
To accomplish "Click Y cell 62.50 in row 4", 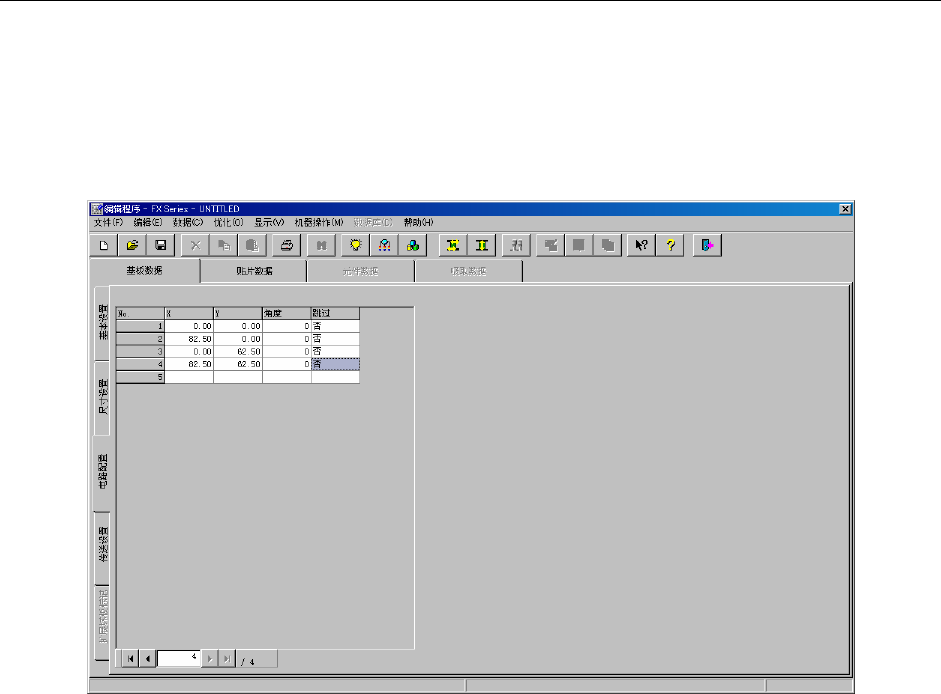I will coord(238,364).
